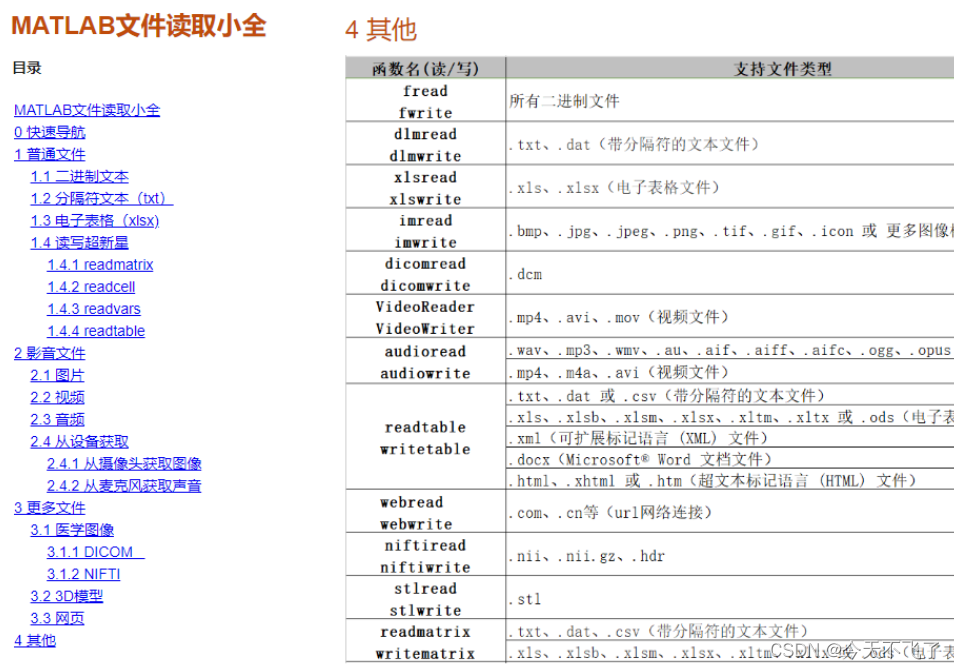Screen dimensions: 954x669
Task: Select the writematrix function name
Action: [x=425, y=653]
